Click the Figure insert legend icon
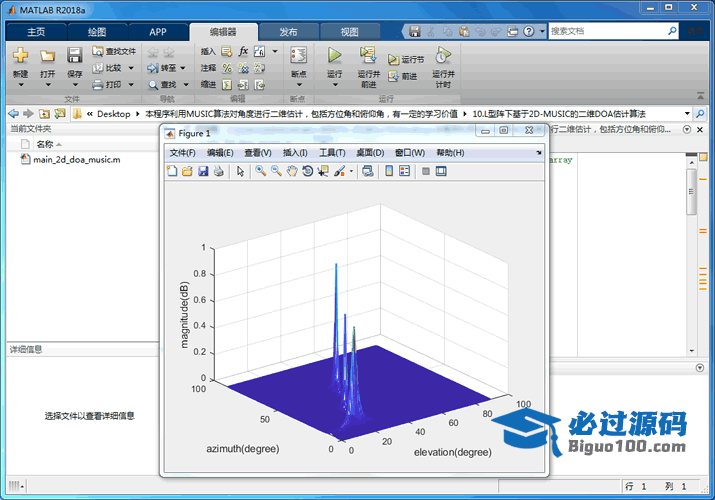The image size is (715, 500). 404,171
